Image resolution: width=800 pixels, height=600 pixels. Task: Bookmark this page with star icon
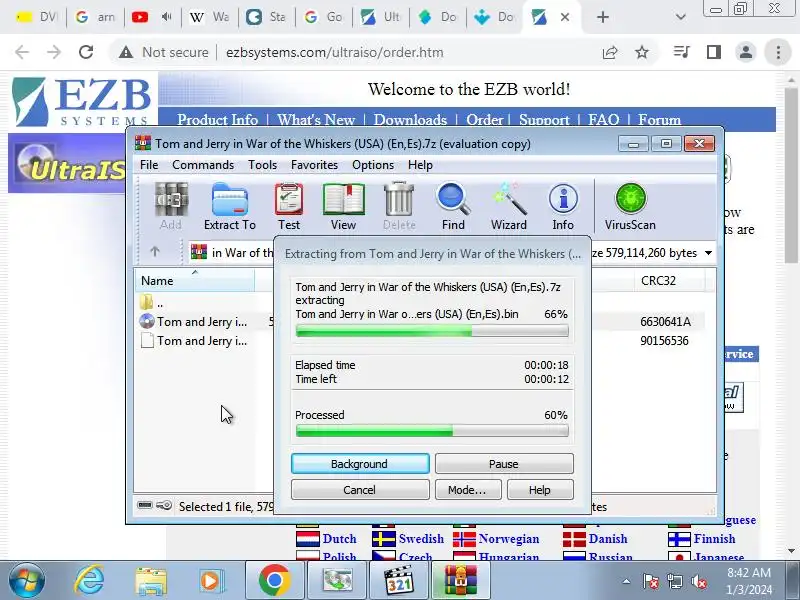pyautogui.click(x=642, y=52)
